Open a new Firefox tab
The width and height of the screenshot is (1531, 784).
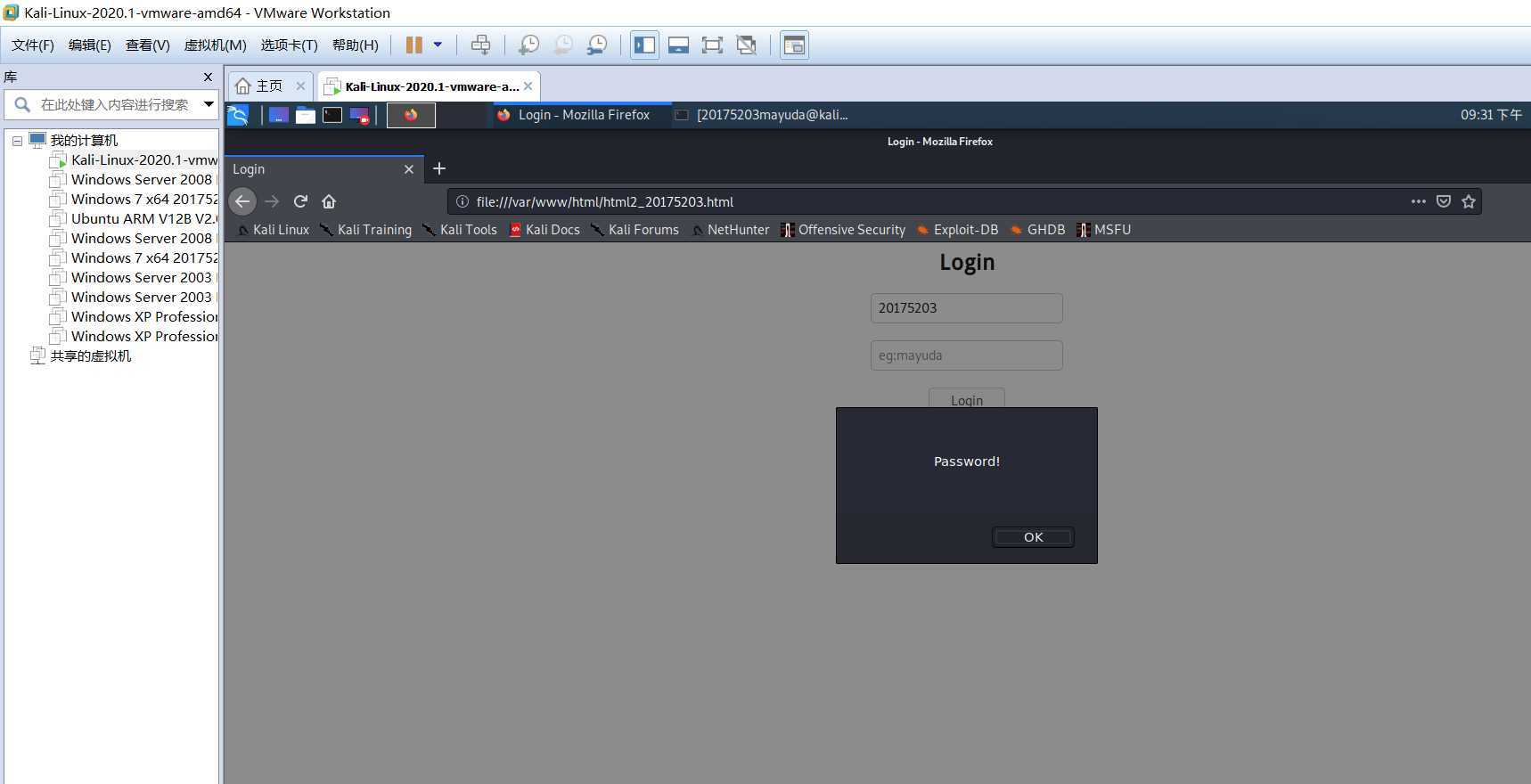click(x=438, y=169)
